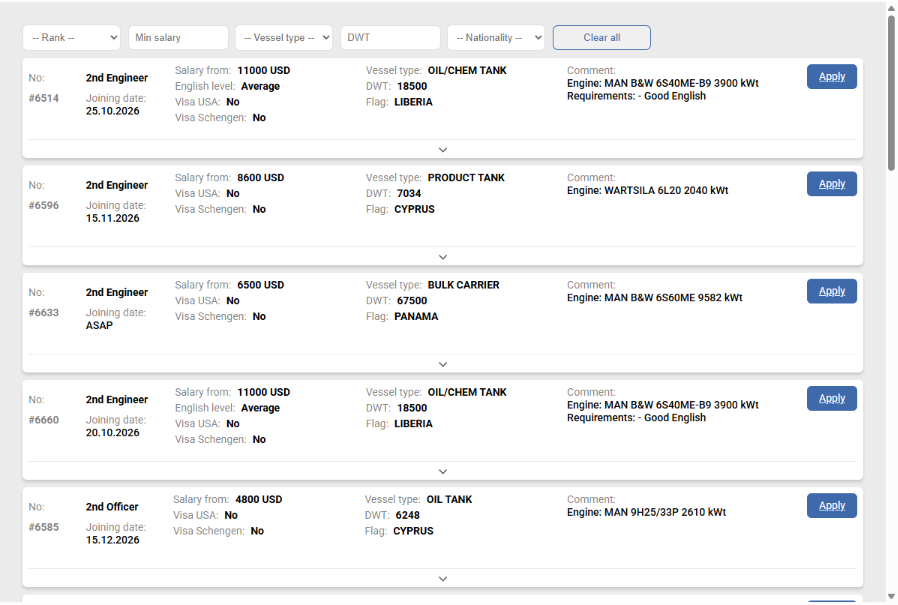
Task: Focus the Min salary input field
Action: 178,38
